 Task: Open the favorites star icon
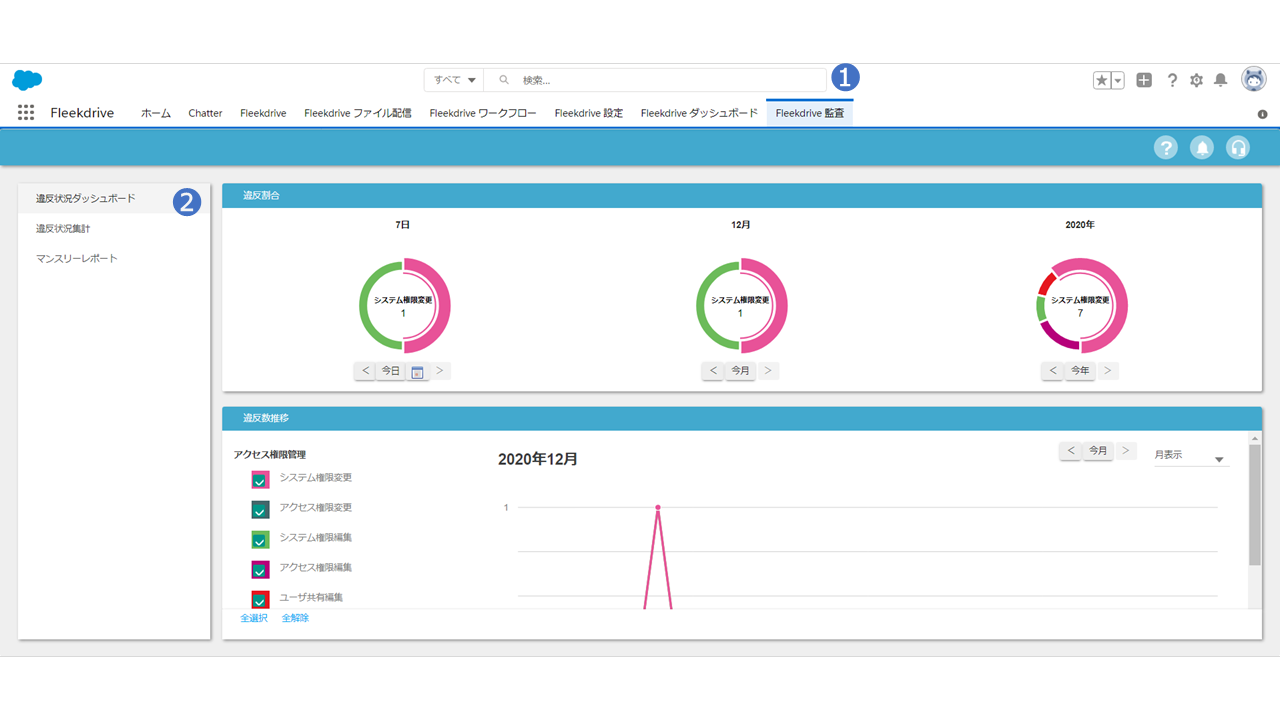[x=1102, y=81]
